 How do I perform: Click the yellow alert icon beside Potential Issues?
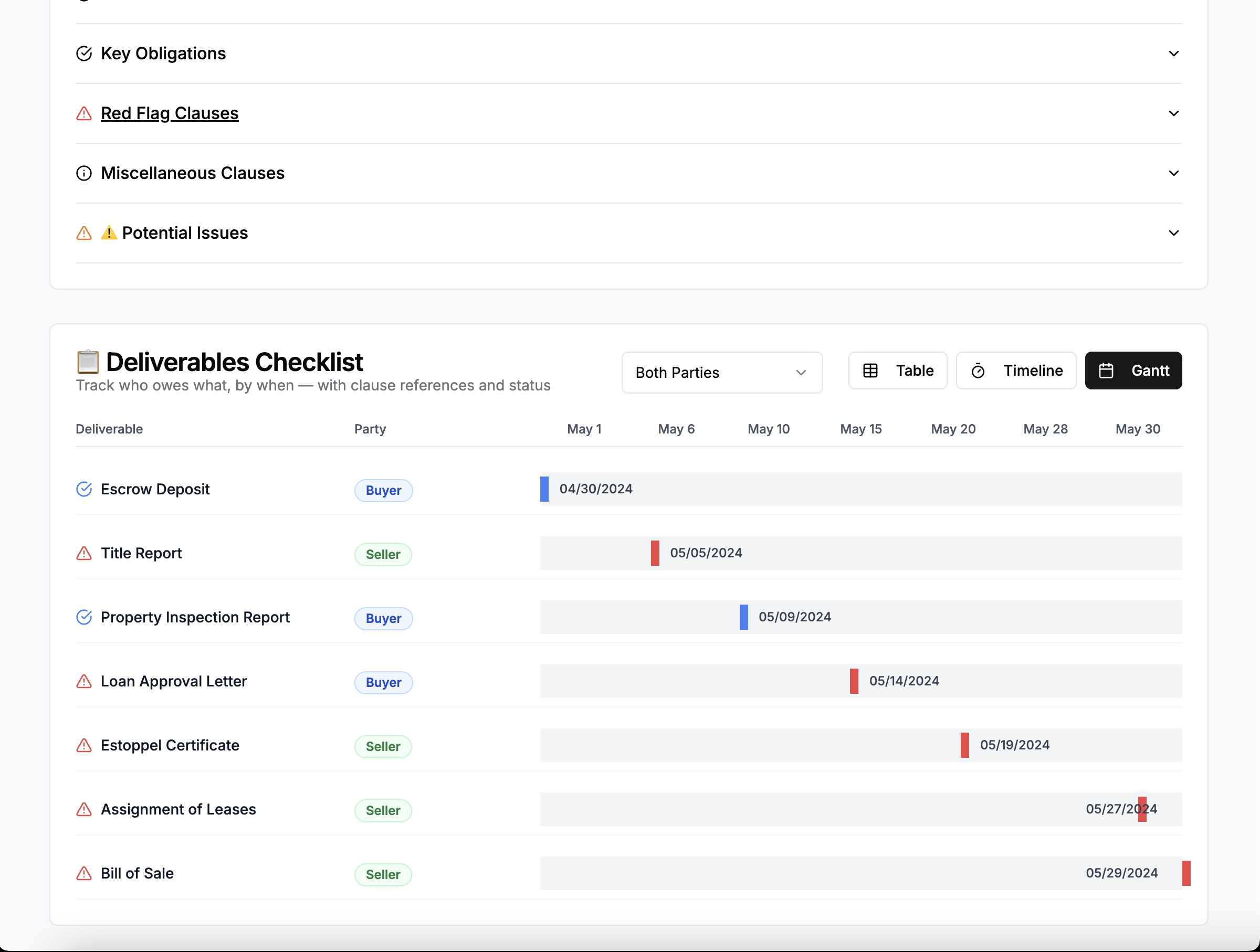pos(109,233)
